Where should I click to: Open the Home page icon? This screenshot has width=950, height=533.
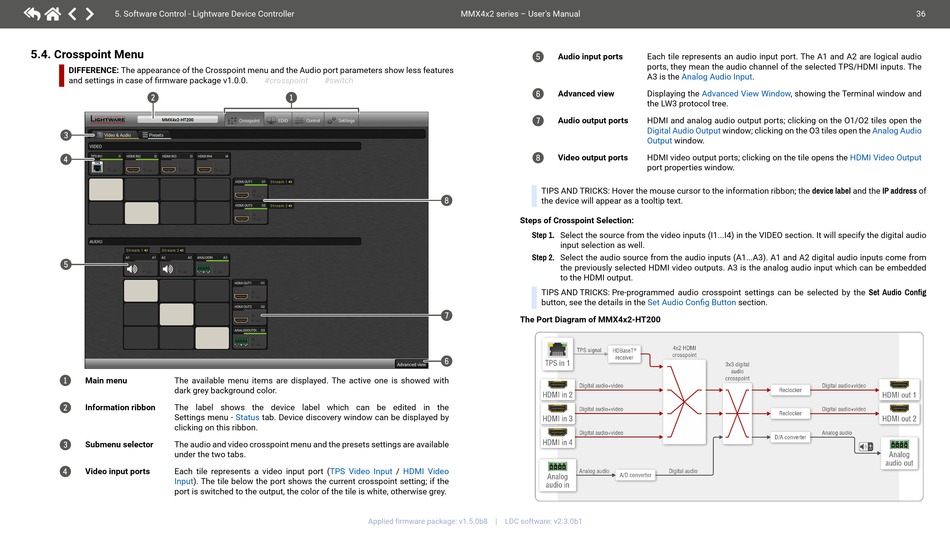(53, 13)
